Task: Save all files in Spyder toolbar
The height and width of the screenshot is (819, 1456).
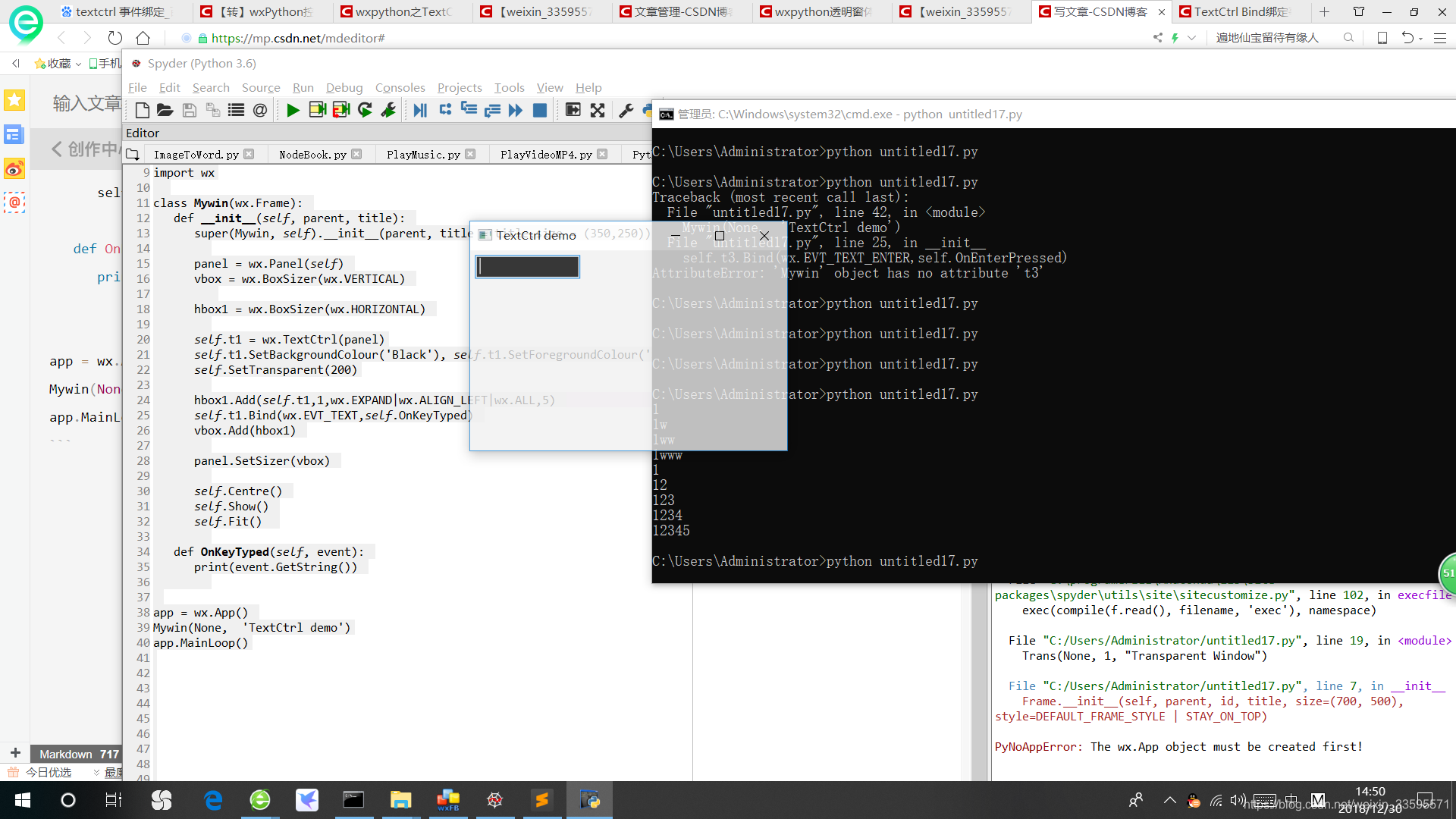Action: point(213,111)
